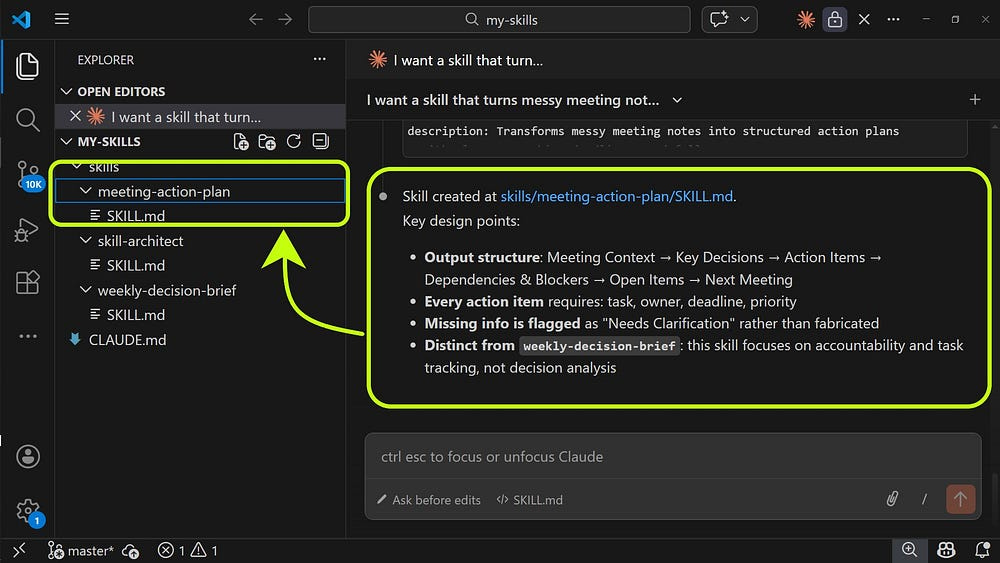
Task: Click the master* branch in status bar
Action: [x=81, y=550]
